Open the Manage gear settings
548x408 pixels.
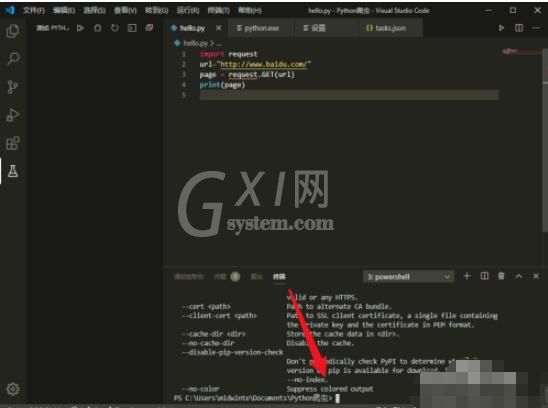click(x=13, y=389)
